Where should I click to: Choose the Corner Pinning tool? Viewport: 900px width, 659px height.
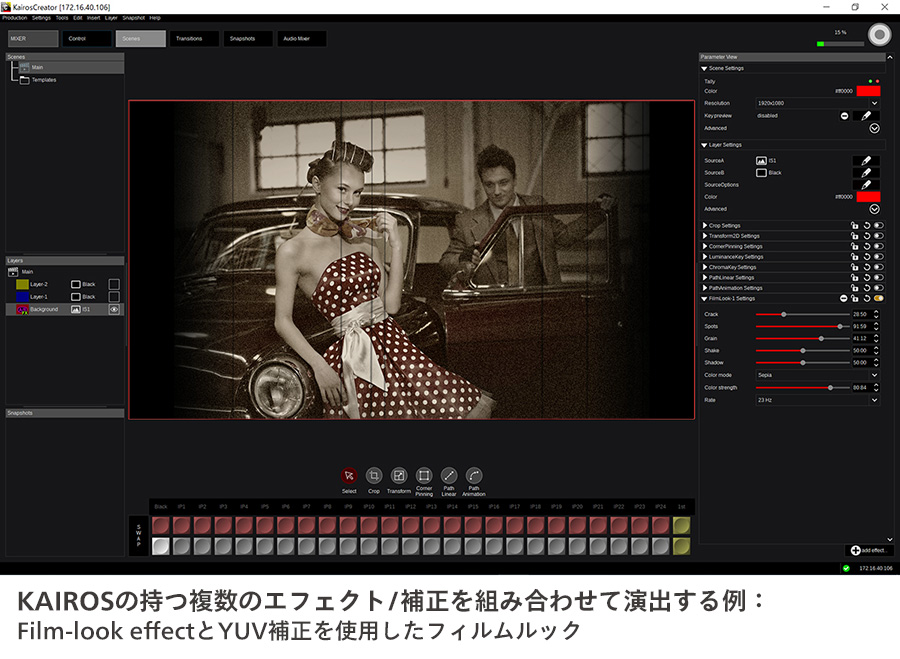[x=424, y=476]
